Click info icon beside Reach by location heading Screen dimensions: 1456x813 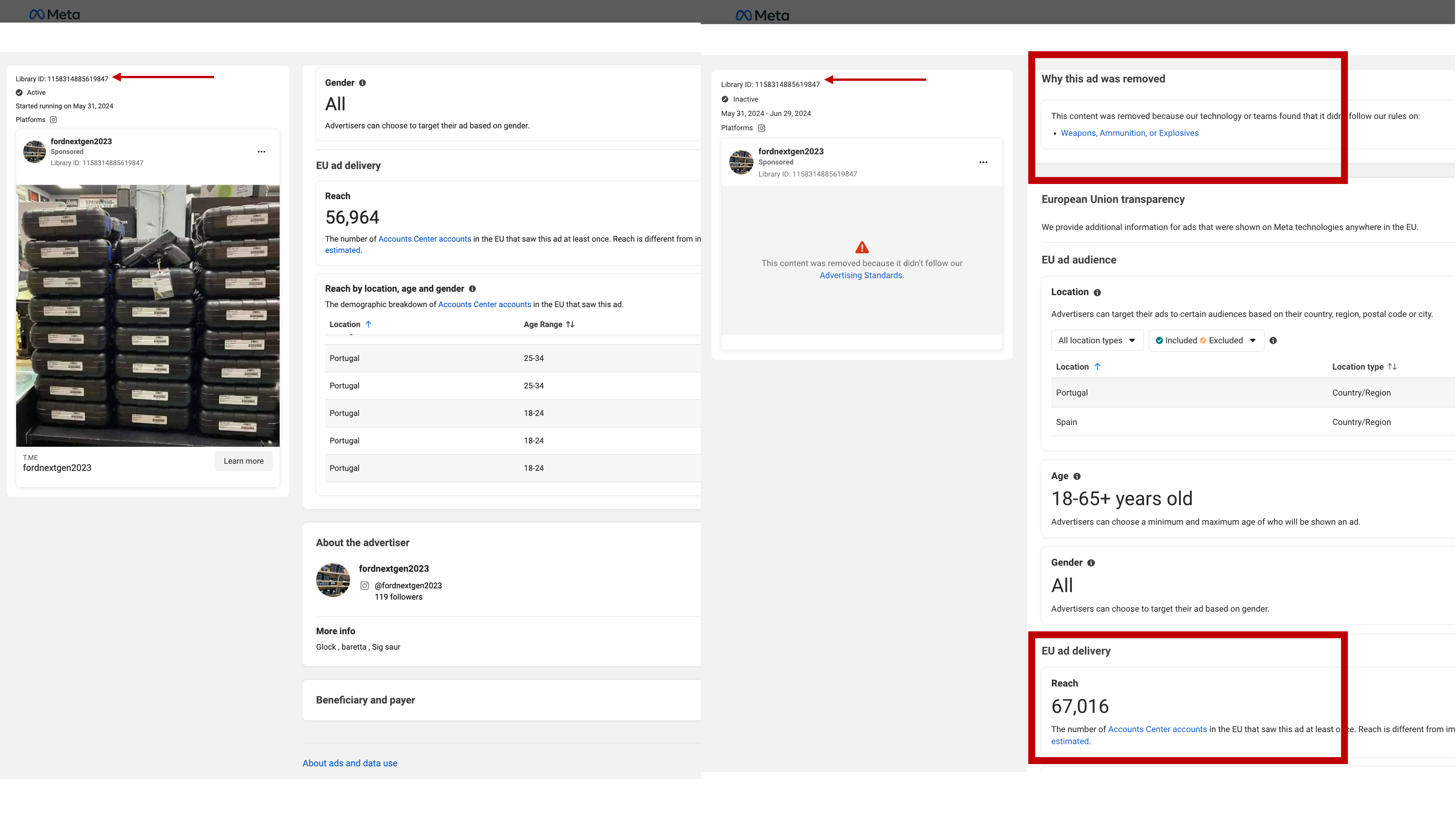pos(472,289)
